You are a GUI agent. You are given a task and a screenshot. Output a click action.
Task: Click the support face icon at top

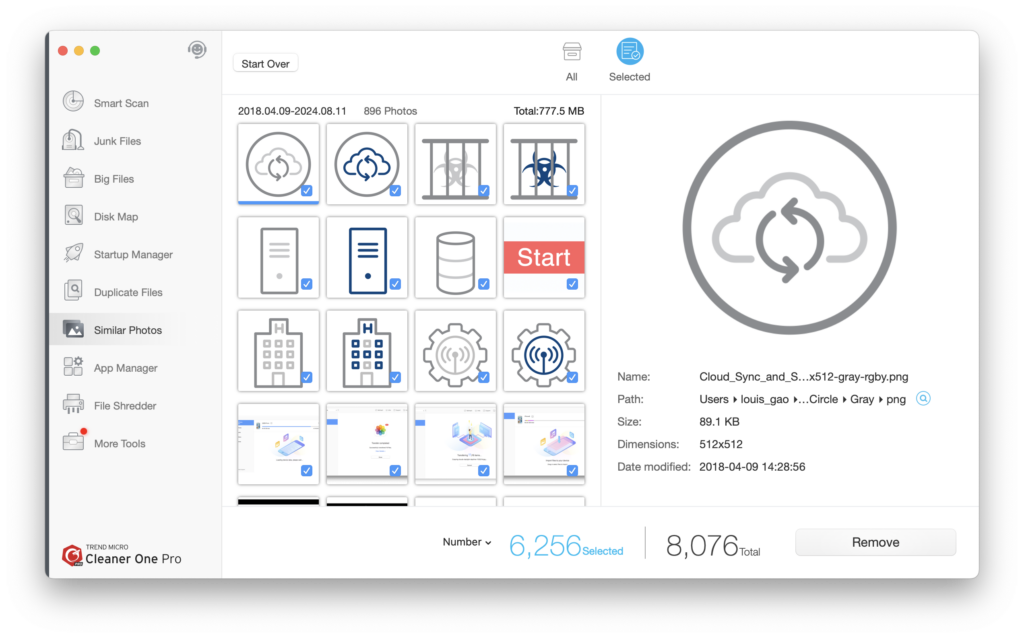[197, 50]
